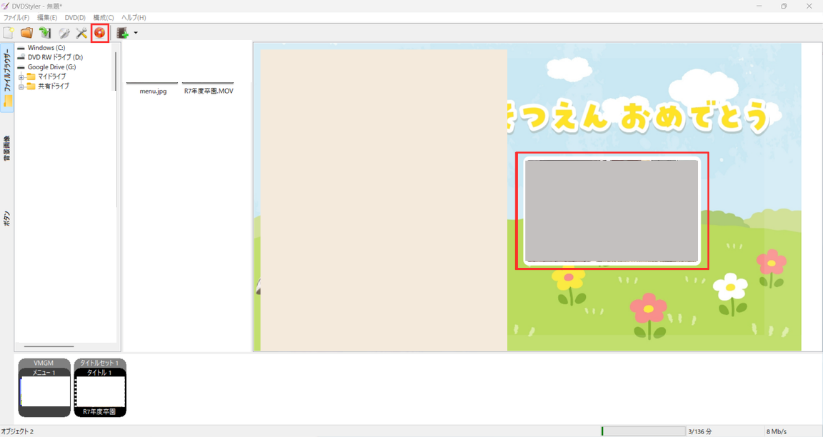
Task: Click the Save project icon
Action: [x=45, y=33]
